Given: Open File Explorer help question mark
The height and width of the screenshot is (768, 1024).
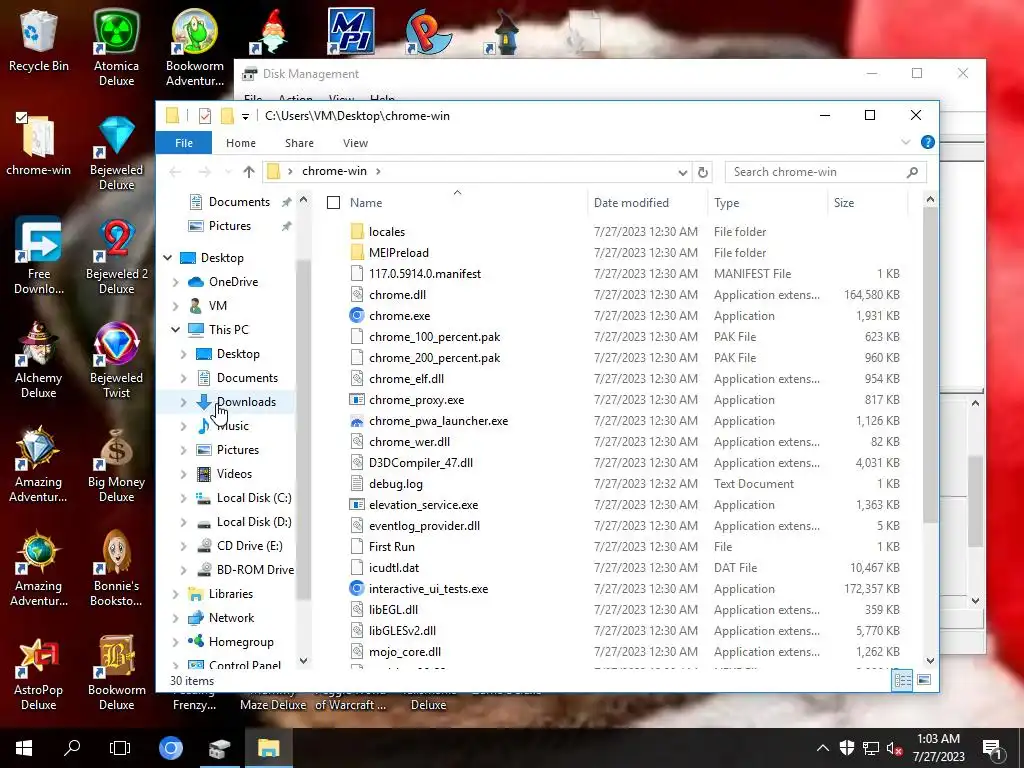Looking at the screenshot, I should point(927,142).
